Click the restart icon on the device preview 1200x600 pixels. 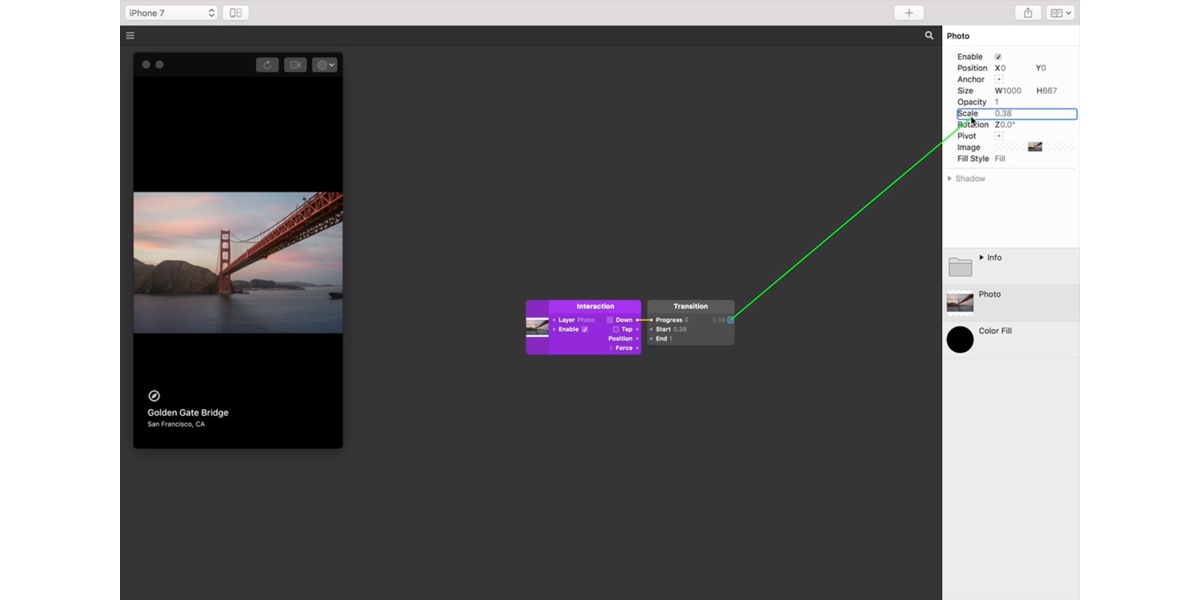tap(267, 64)
